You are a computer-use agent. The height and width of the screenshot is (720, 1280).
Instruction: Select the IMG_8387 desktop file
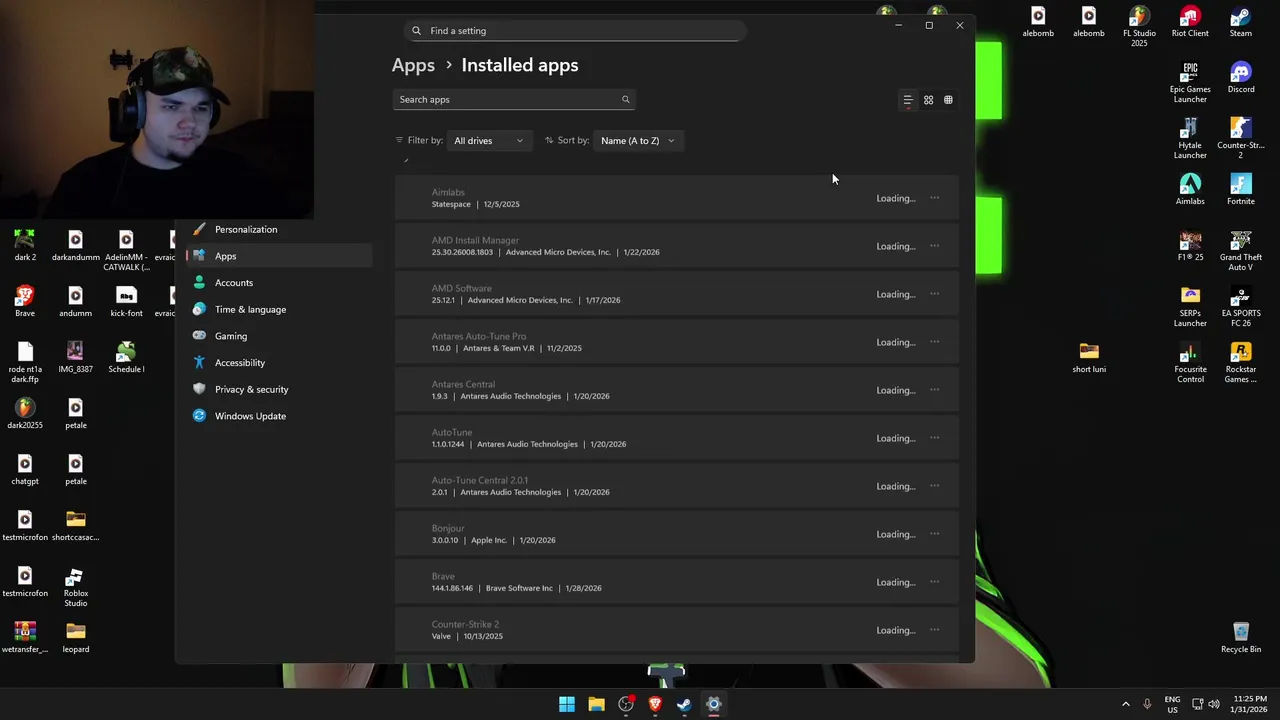click(76, 358)
